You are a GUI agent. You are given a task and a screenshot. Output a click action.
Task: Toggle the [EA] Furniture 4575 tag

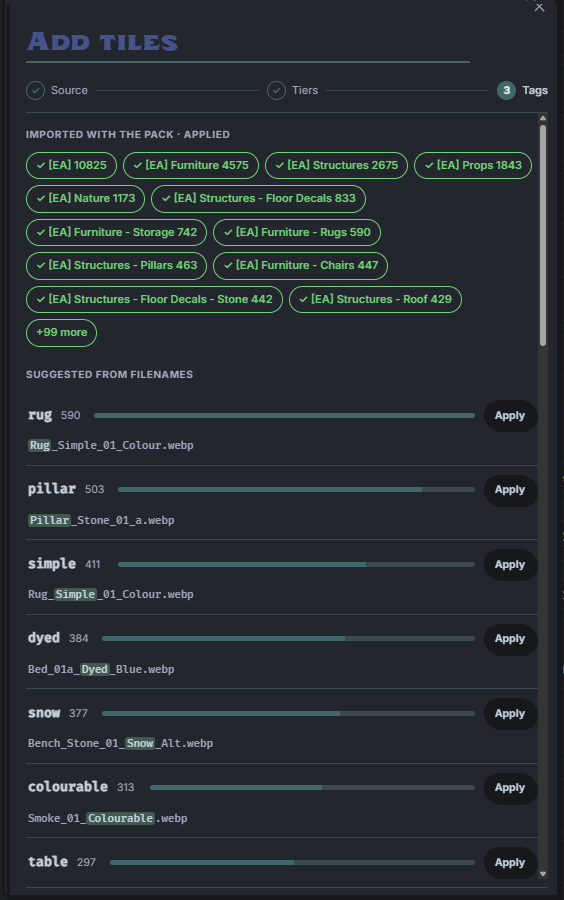pyautogui.click(x=191, y=165)
